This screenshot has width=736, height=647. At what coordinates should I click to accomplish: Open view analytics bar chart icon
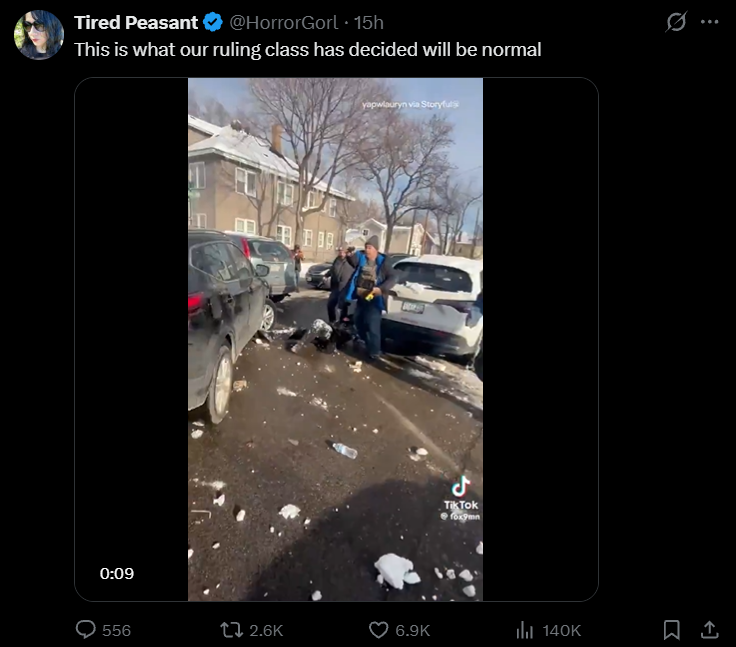(525, 630)
